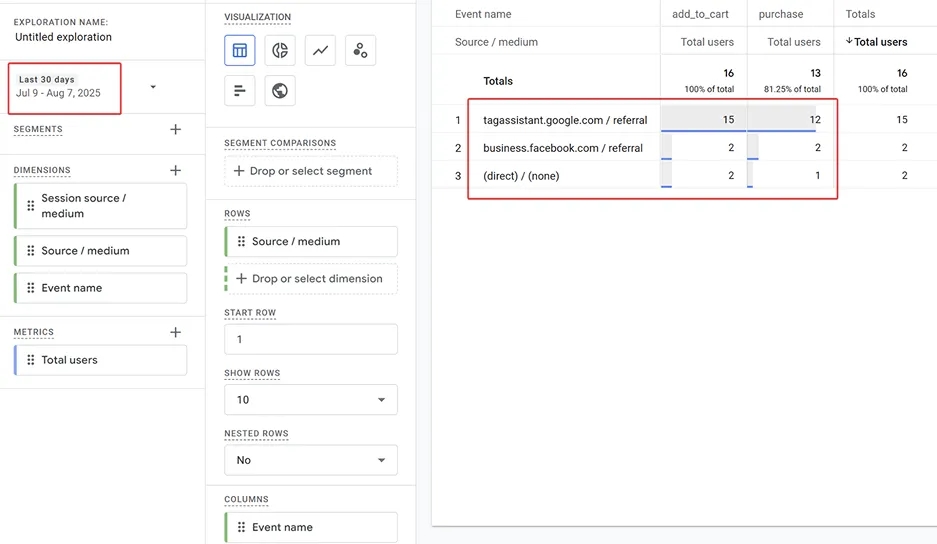
Task: Grab the Source / medium dimension drag handle
Action: 30,250
